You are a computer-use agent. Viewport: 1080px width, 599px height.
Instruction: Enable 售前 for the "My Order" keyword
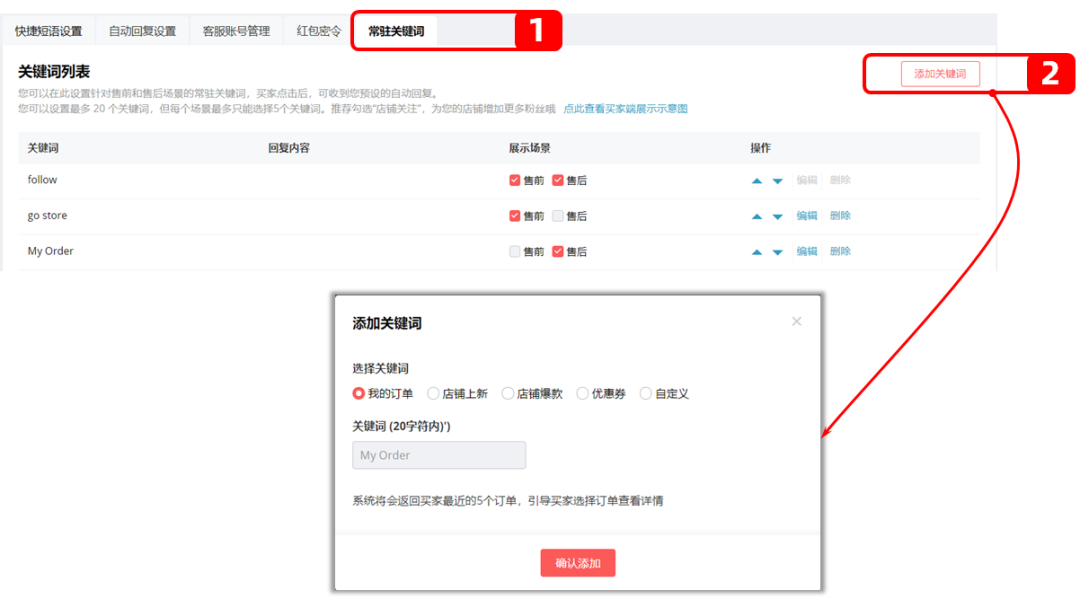tap(513, 251)
